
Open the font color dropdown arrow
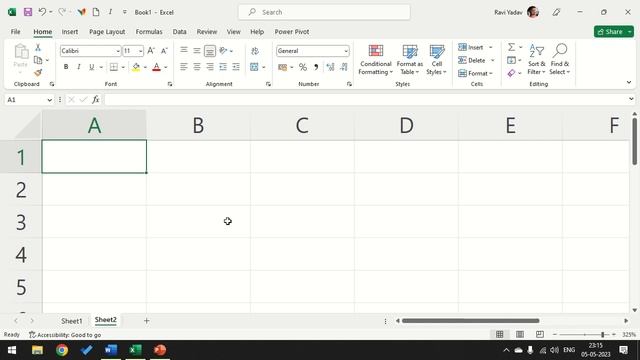click(166, 67)
